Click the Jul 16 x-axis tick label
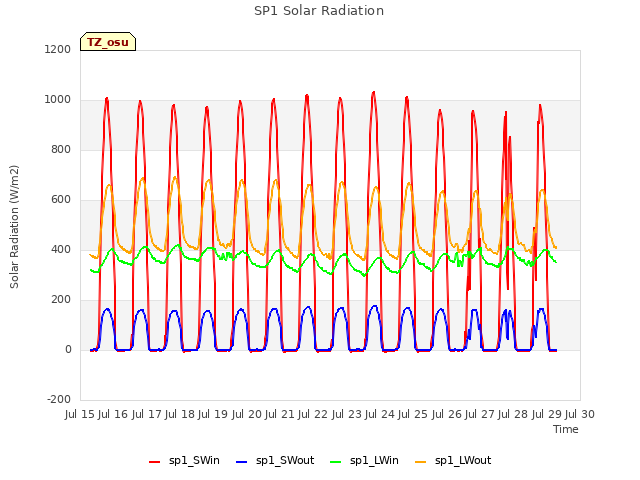 point(113,414)
